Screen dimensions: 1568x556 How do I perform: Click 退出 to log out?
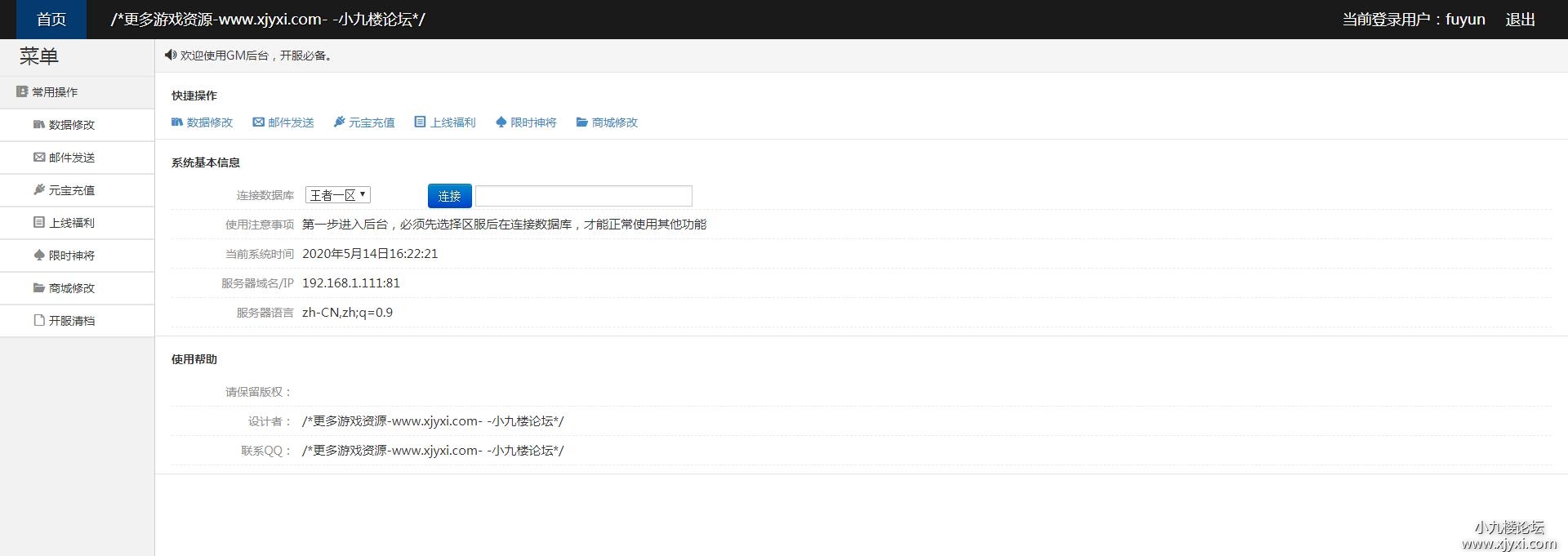tap(1520, 20)
